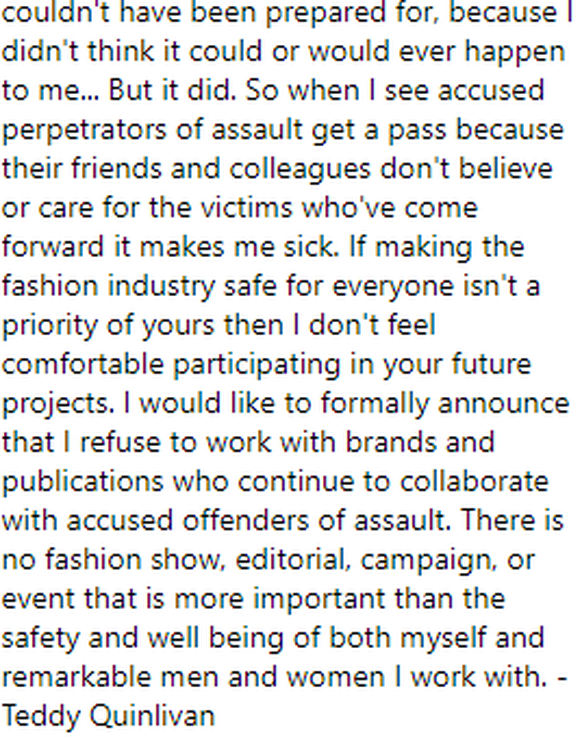This screenshot has height=743, width=582.
Task: Click the word "prepared" in first line
Action: pyautogui.click(x=326, y=13)
